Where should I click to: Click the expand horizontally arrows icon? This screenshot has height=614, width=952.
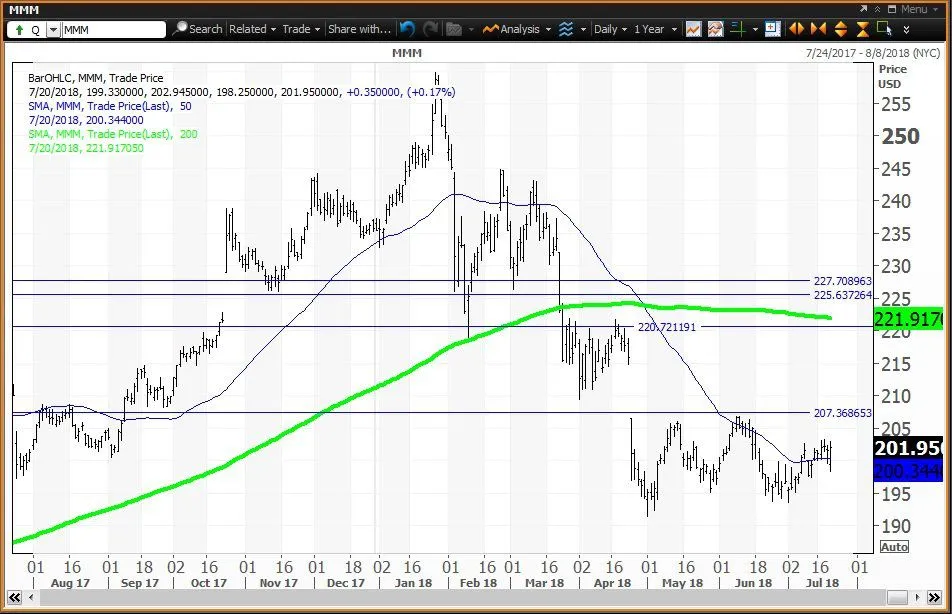click(x=796, y=29)
